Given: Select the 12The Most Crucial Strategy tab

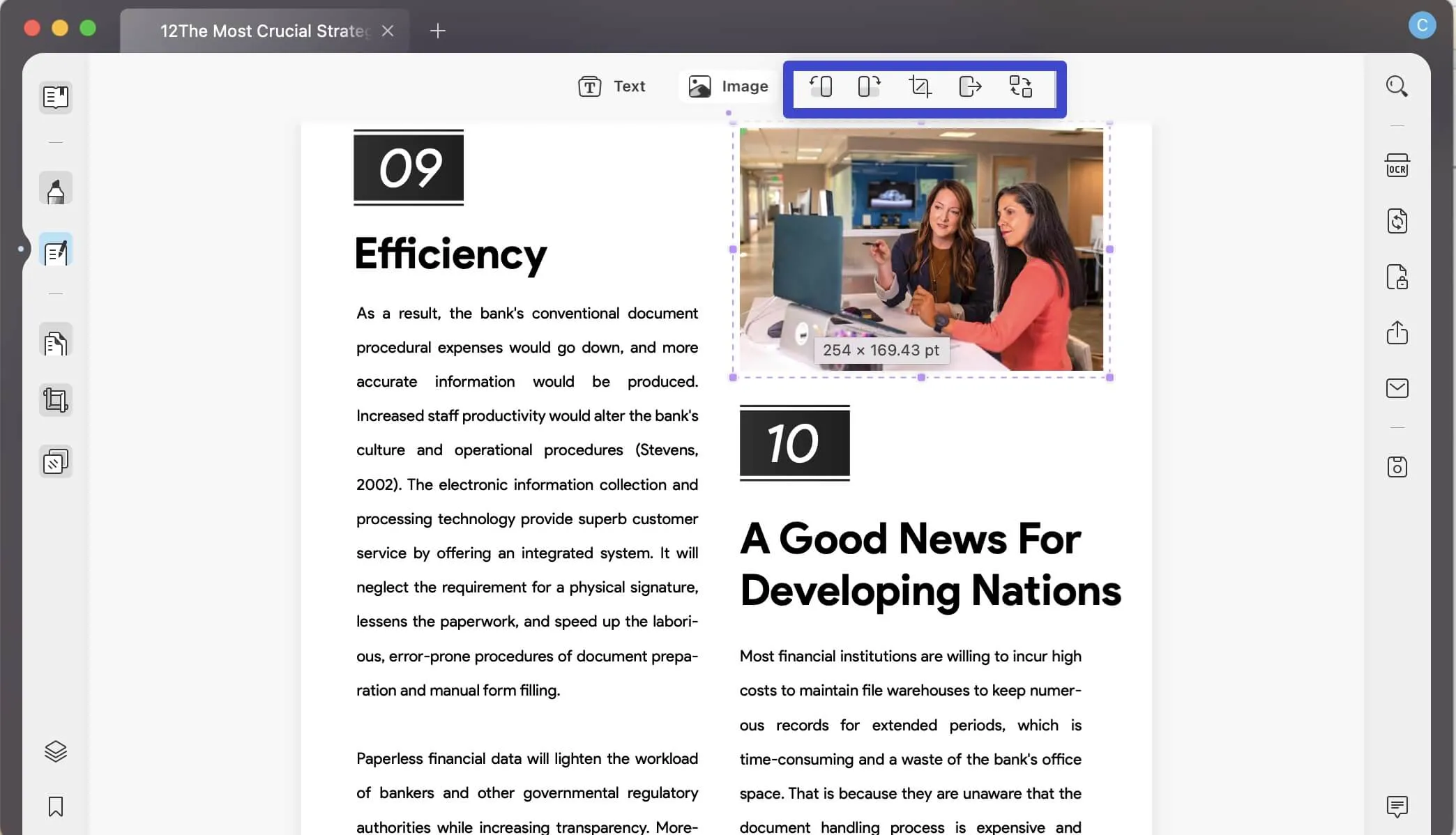Looking at the screenshot, I should point(264,31).
